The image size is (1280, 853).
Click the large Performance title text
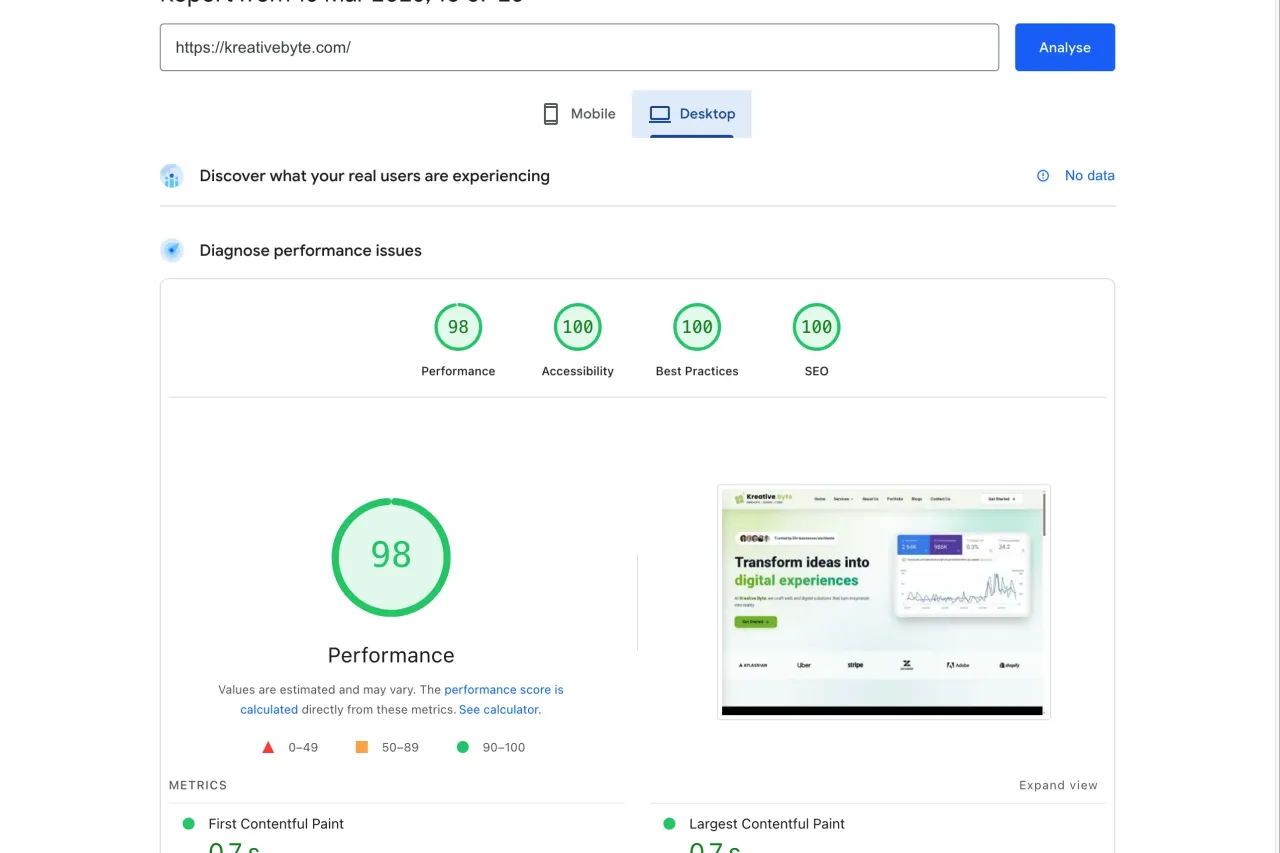391,655
